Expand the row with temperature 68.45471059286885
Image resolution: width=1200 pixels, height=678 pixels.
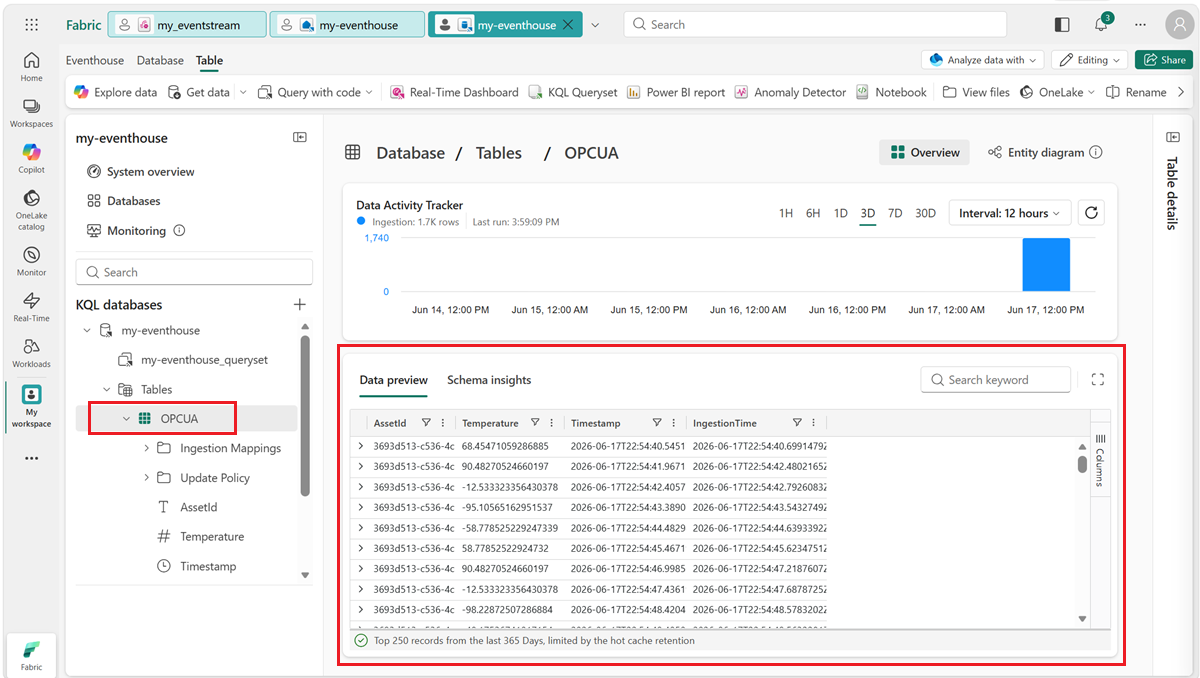361,446
